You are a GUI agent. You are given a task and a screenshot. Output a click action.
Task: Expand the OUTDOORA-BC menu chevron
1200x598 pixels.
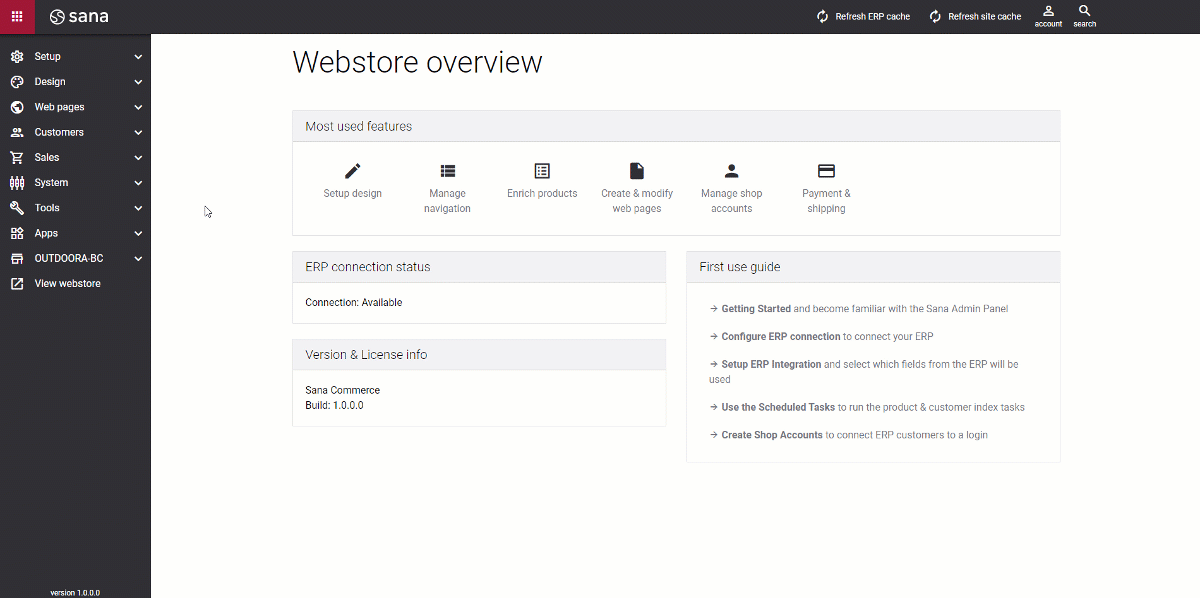(x=138, y=258)
